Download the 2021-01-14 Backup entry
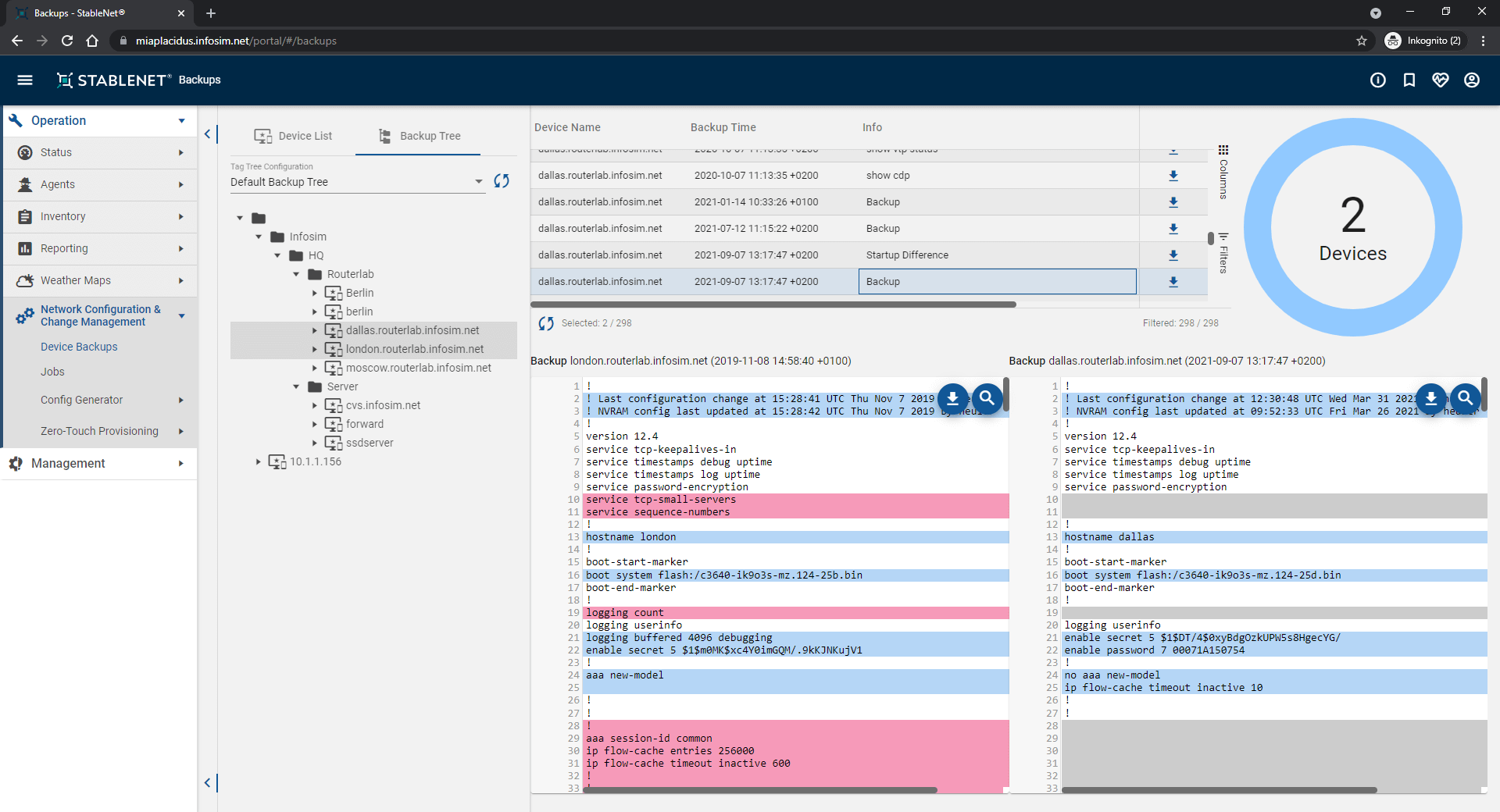The image size is (1500, 812). pyautogui.click(x=1173, y=202)
